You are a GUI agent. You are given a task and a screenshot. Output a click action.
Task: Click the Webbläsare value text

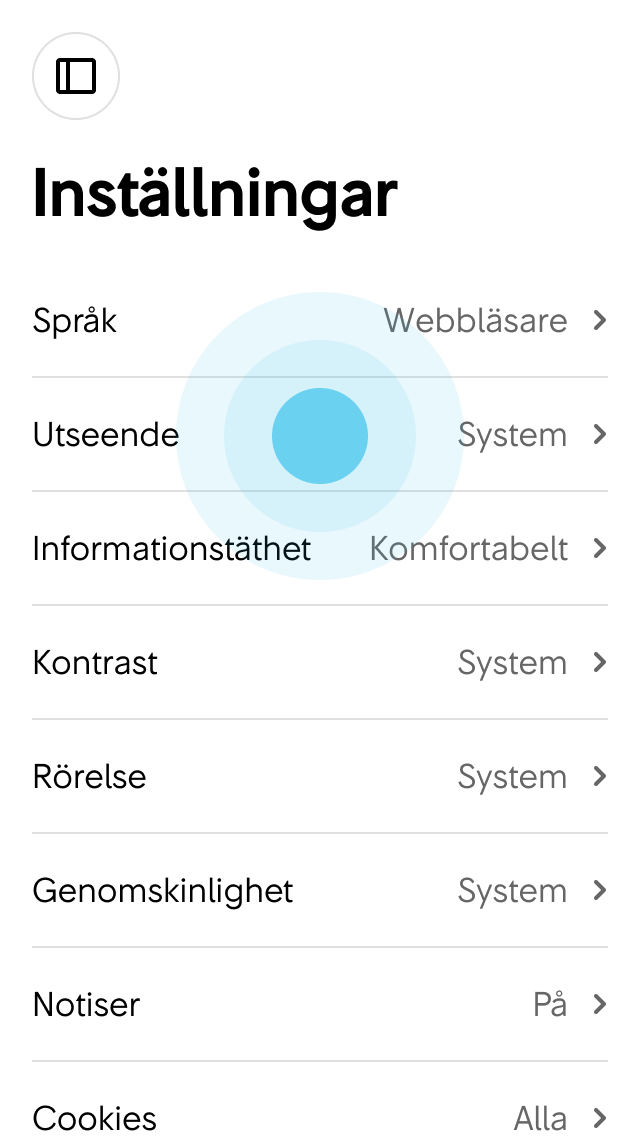tap(475, 320)
